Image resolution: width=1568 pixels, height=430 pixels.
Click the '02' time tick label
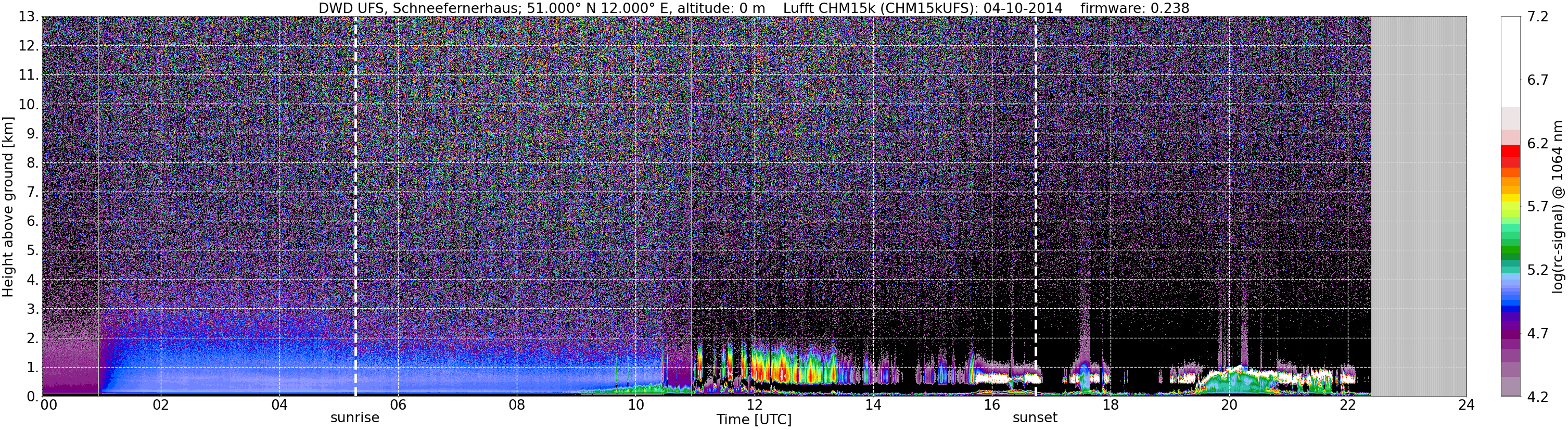point(160,405)
